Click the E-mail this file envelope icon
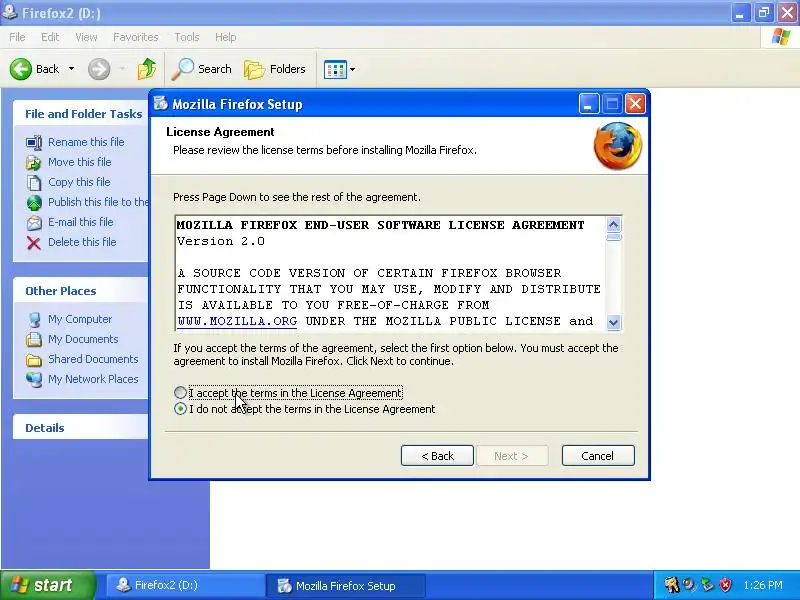Image resolution: width=800 pixels, height=600 pixels. point(34,222)
